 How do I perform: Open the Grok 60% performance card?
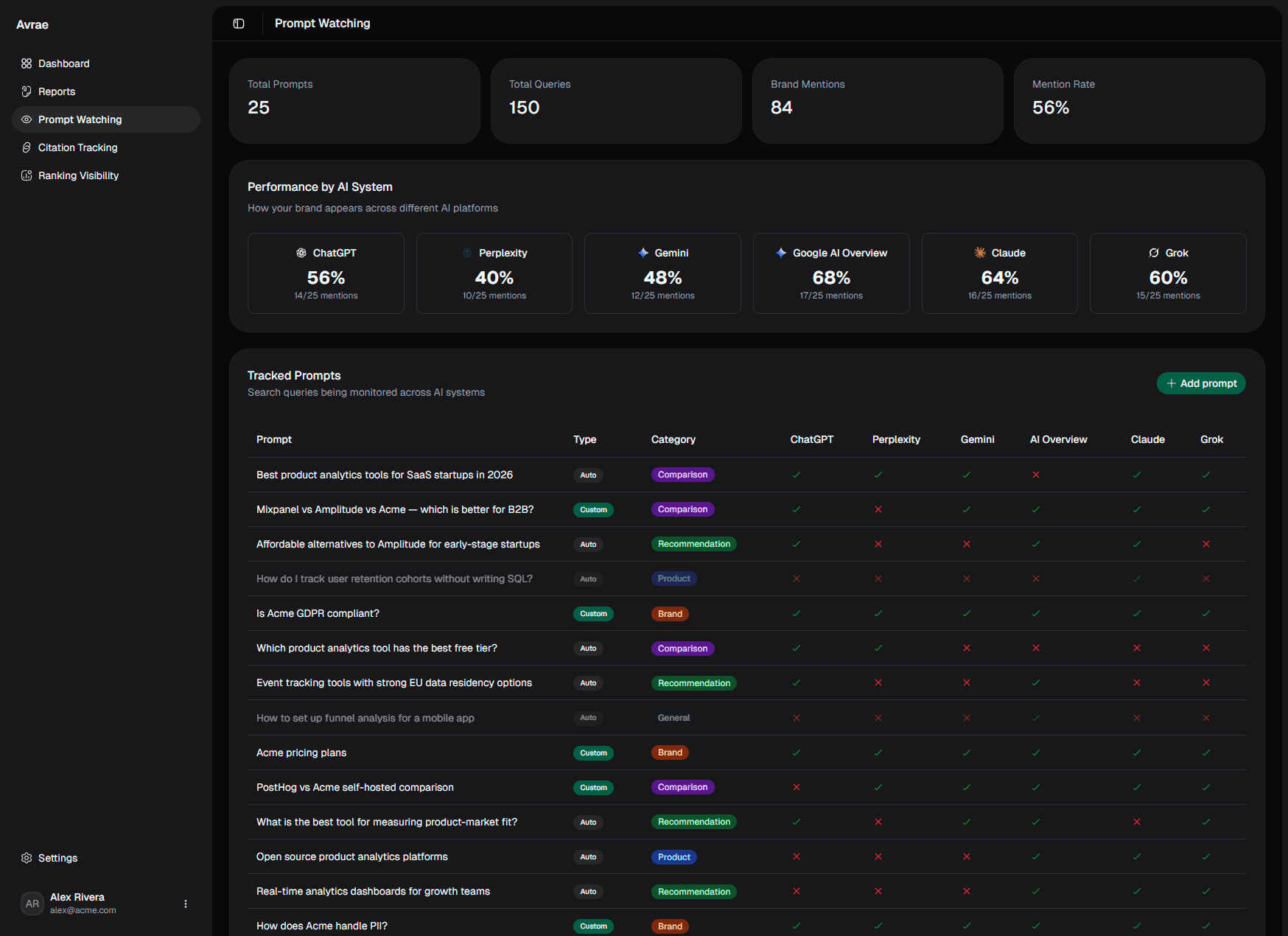pyautogui.click(x=1168, y=273)
